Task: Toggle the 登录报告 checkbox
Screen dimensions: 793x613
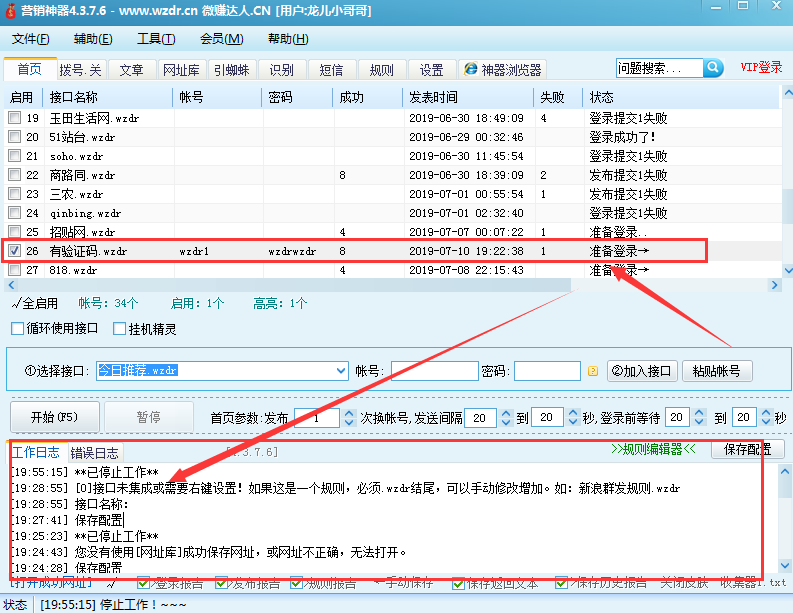Action: click(143, 583)
